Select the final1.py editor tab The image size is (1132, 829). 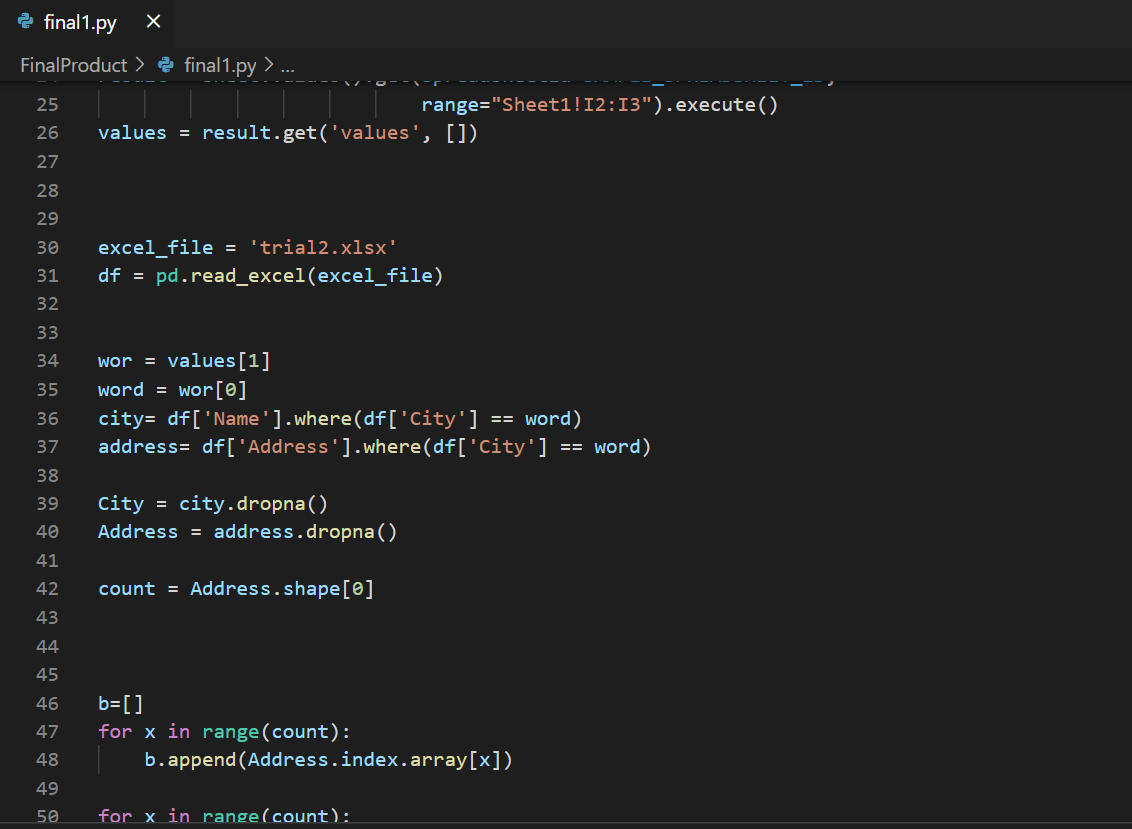(87, 22)
